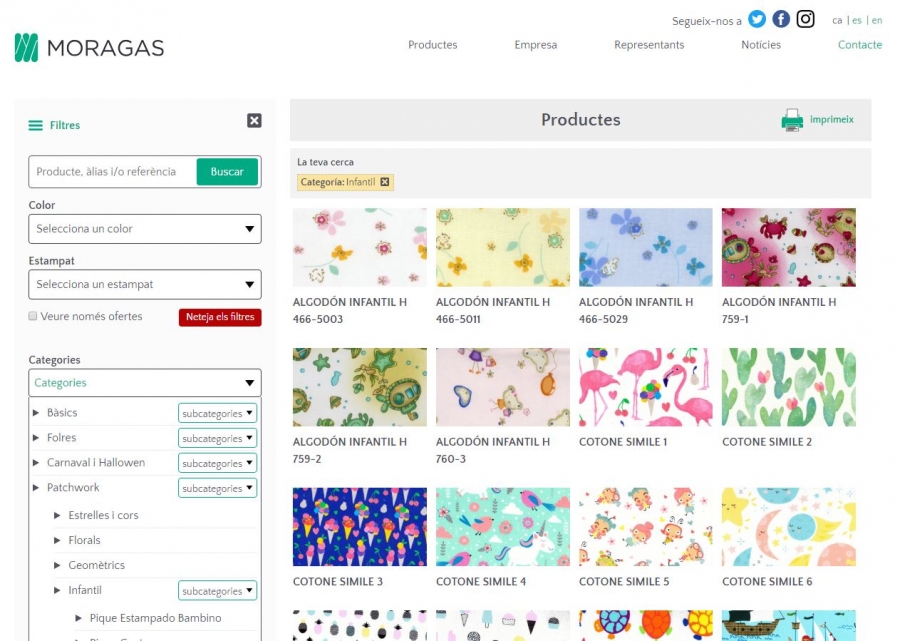Expand the Pique Estampado Bambino arrow

pos(79,618)
